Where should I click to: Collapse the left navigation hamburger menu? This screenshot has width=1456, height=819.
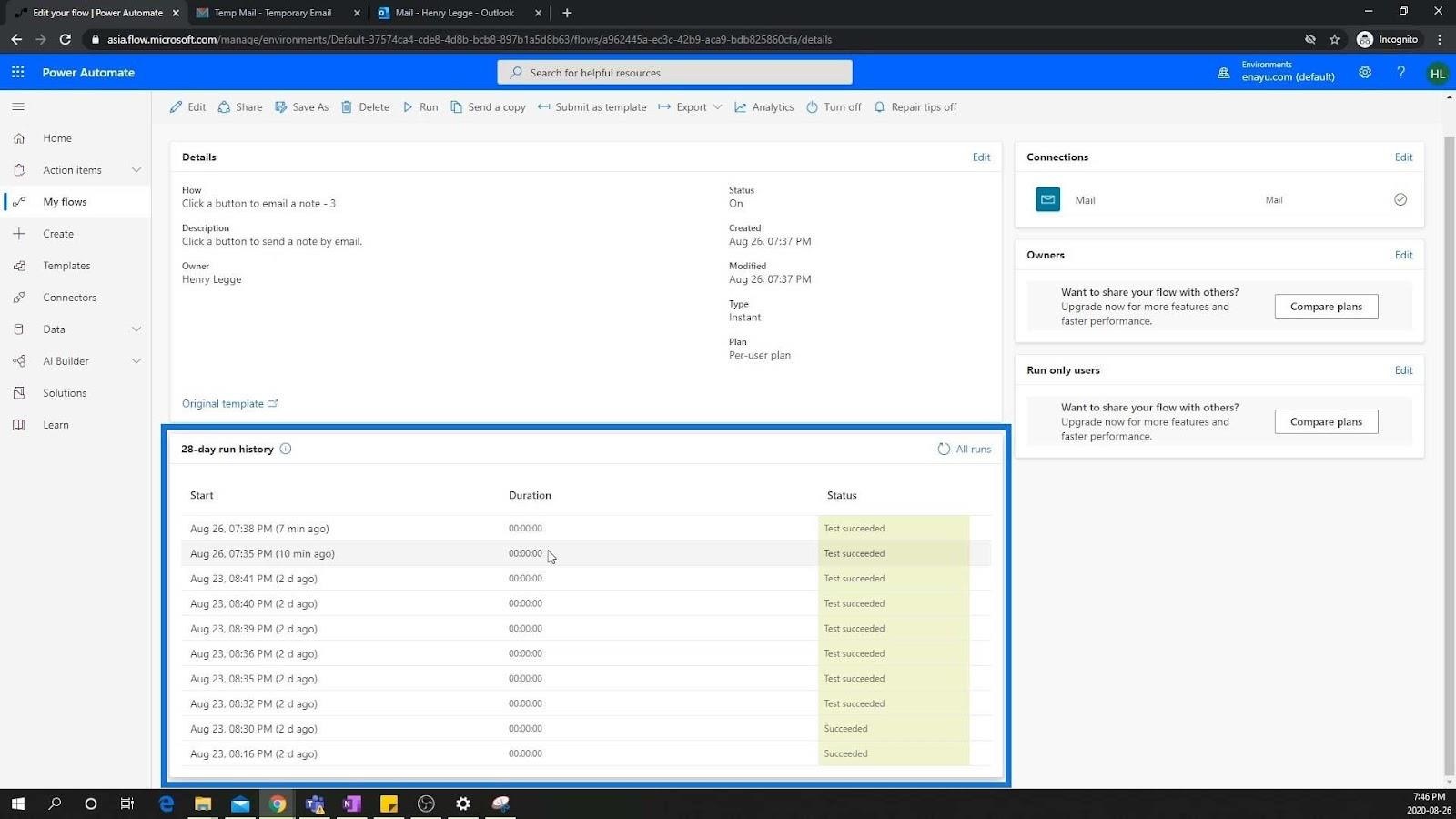pos(18,106)
